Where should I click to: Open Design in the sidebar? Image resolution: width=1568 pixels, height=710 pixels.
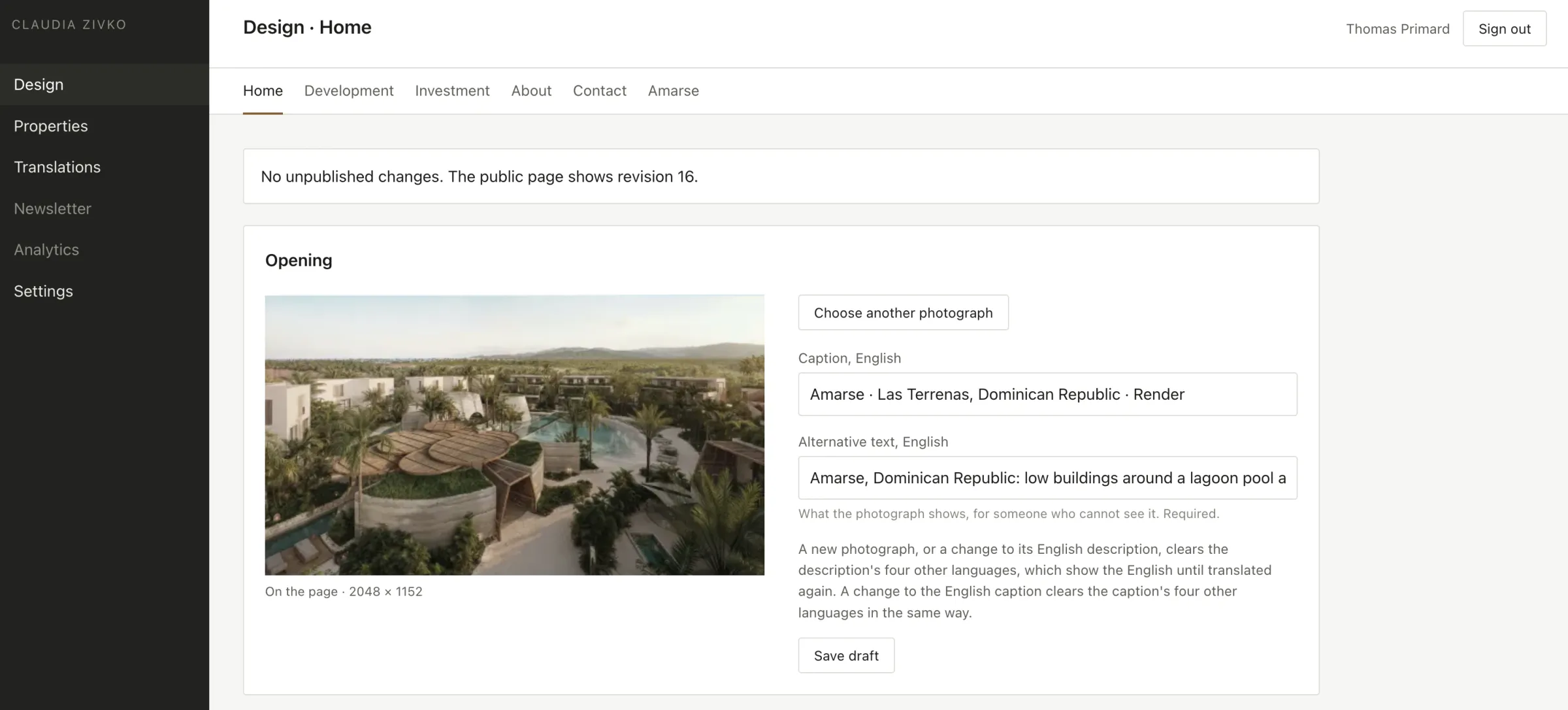[105, 84]
